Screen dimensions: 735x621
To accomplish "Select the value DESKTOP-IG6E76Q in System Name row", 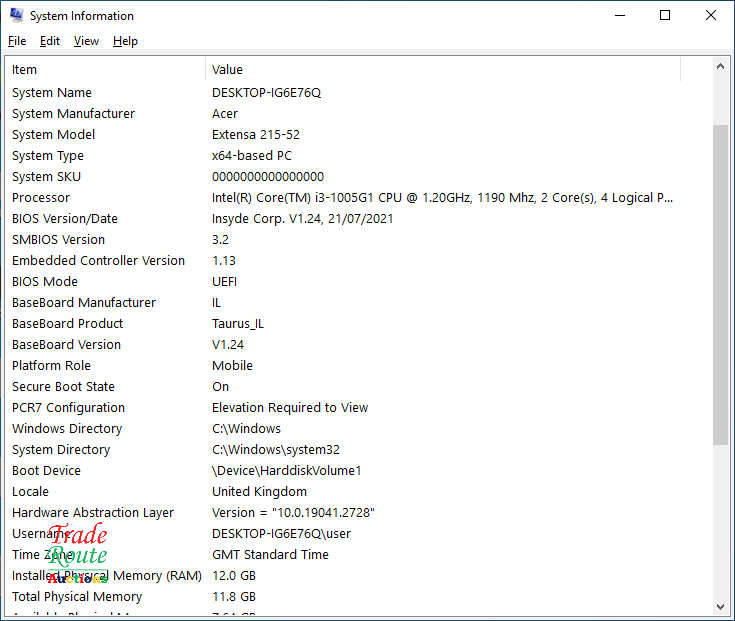I will (266, 93).
